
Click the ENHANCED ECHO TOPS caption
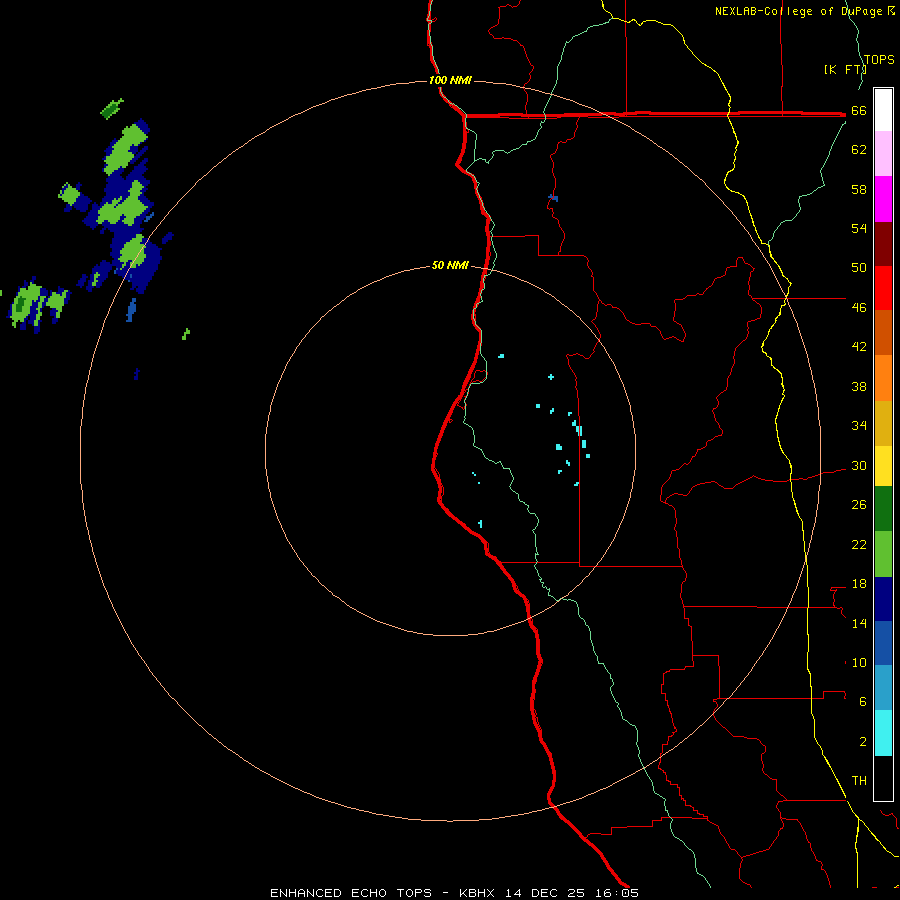[351, 893]
